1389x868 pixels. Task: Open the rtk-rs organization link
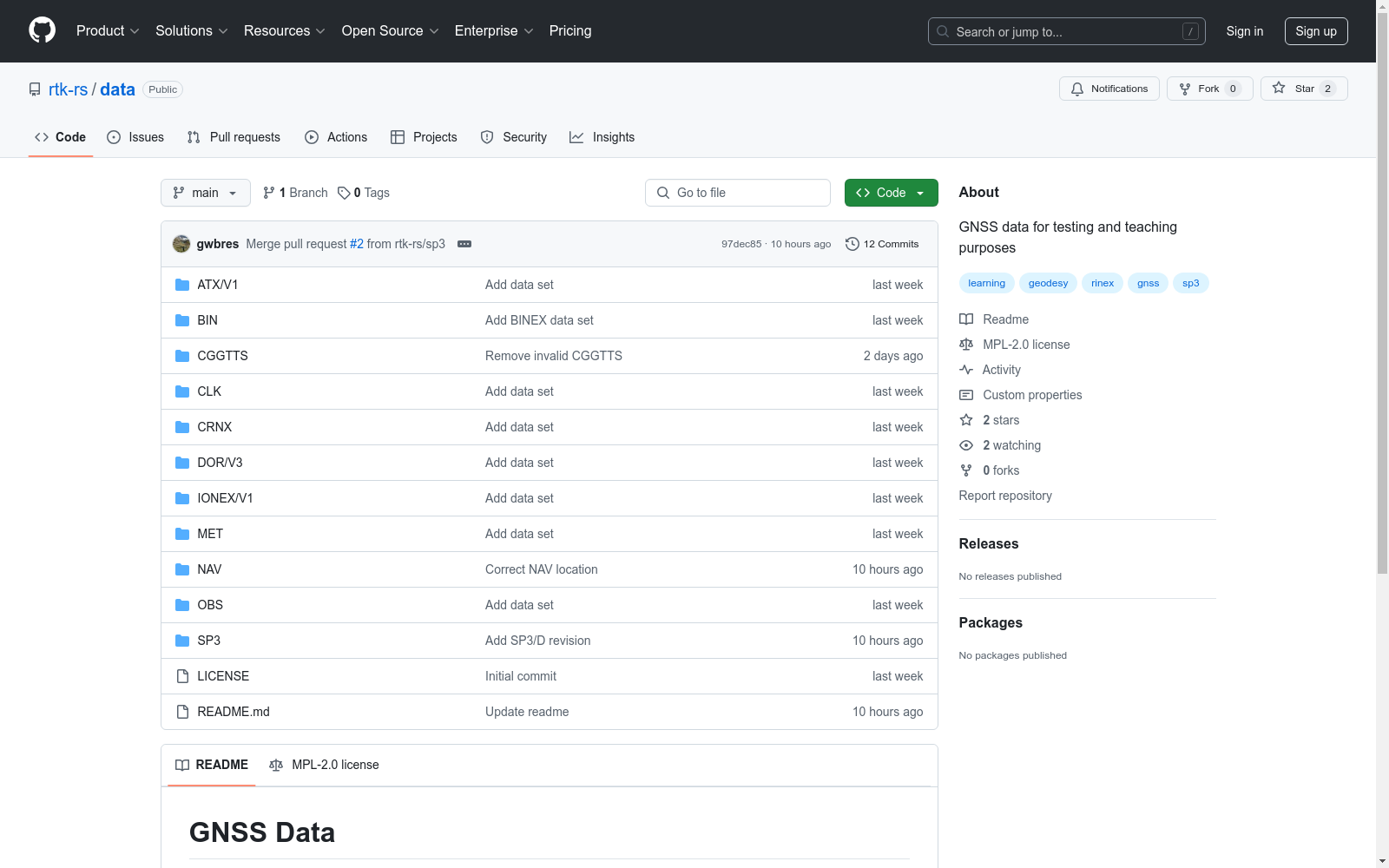coord(68,89)
